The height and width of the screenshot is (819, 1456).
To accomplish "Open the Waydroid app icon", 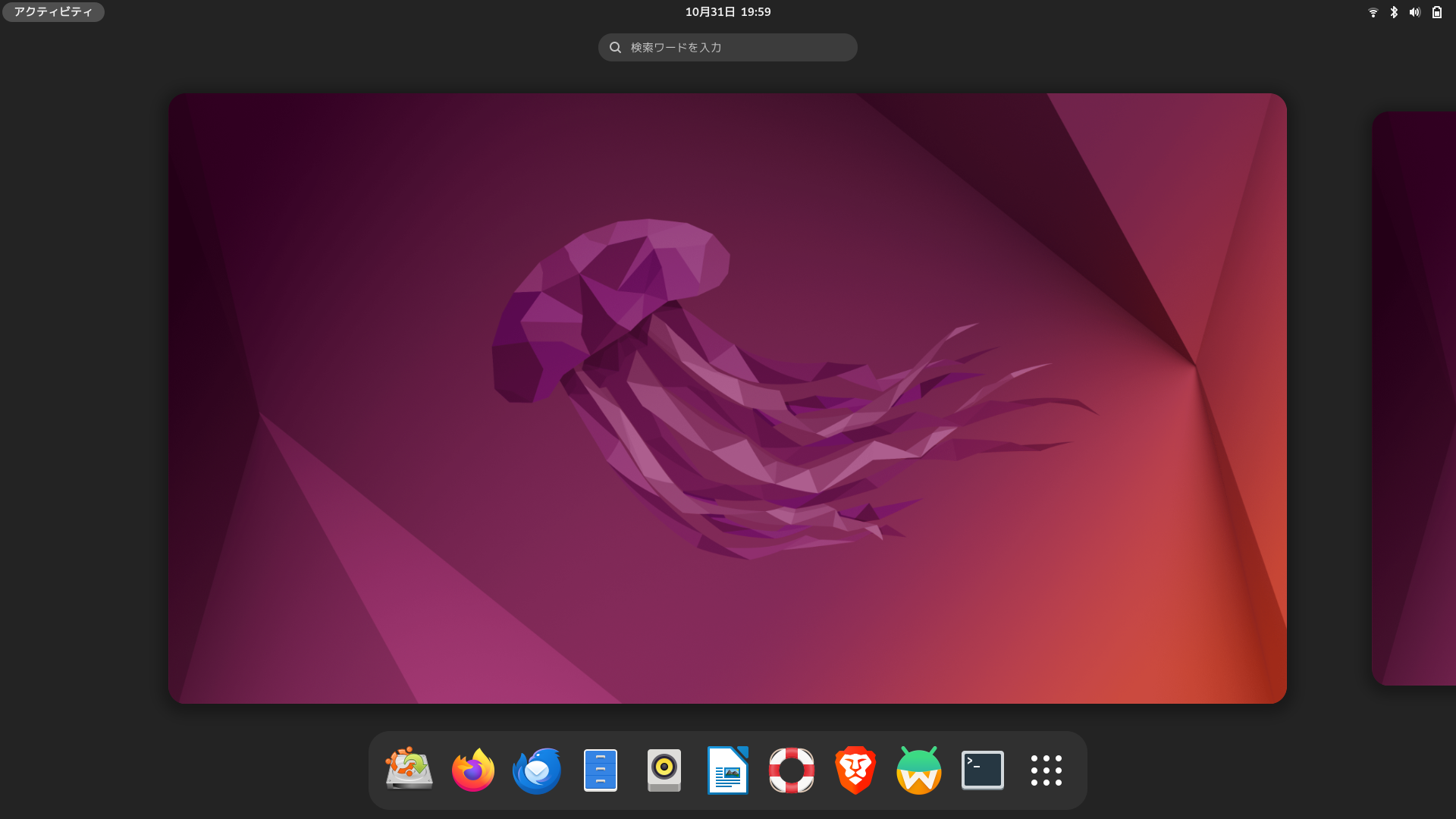I will click(919, 770).
